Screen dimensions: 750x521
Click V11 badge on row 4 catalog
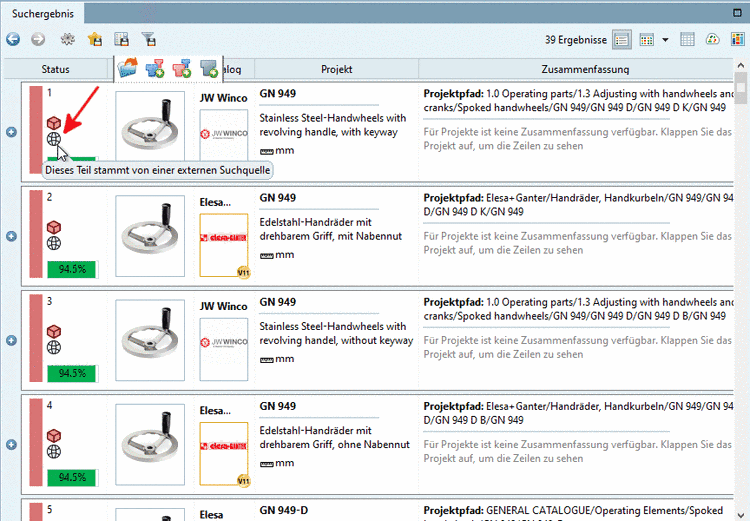243,481
